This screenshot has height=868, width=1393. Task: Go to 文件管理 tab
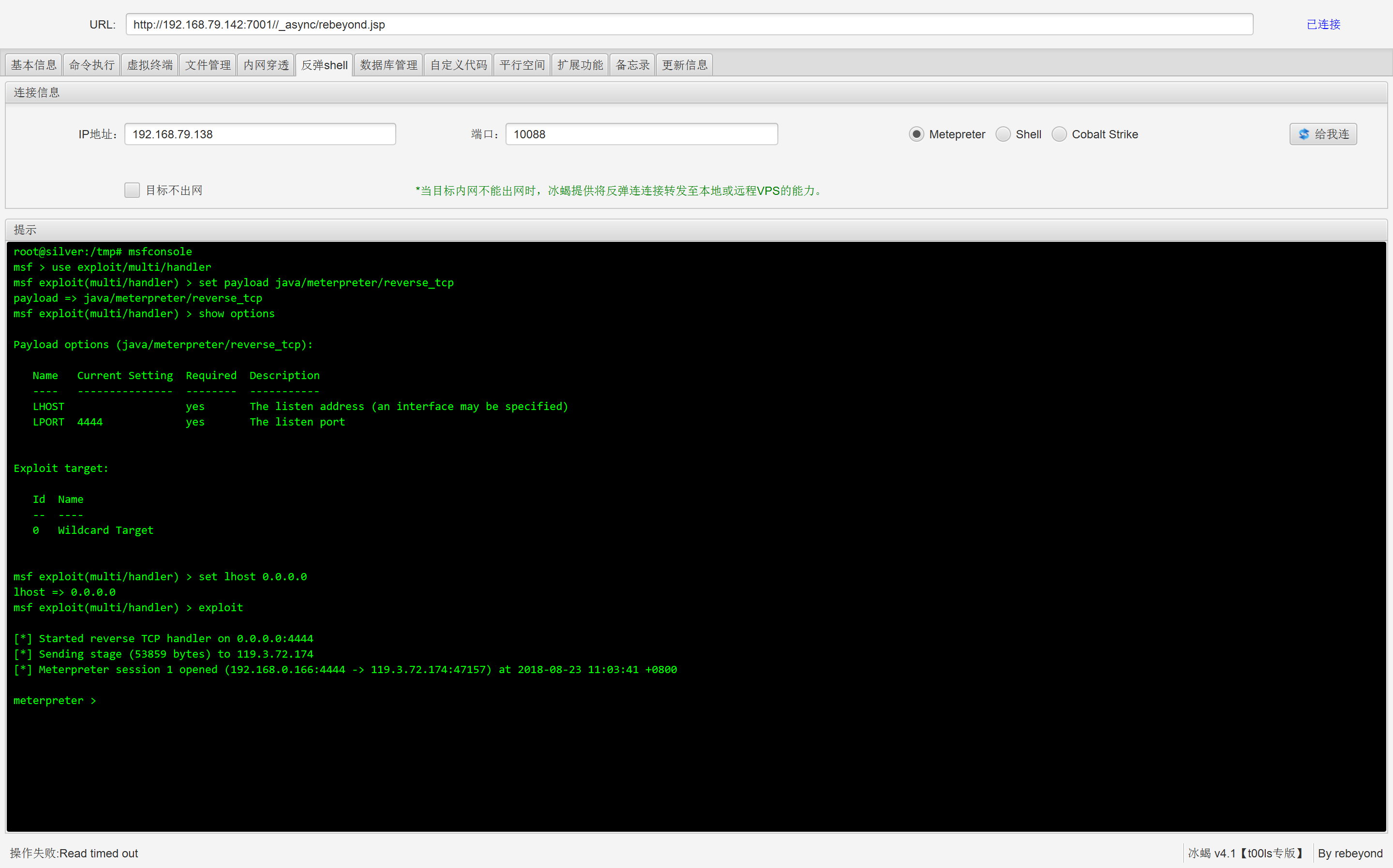(x=207, y=65)
